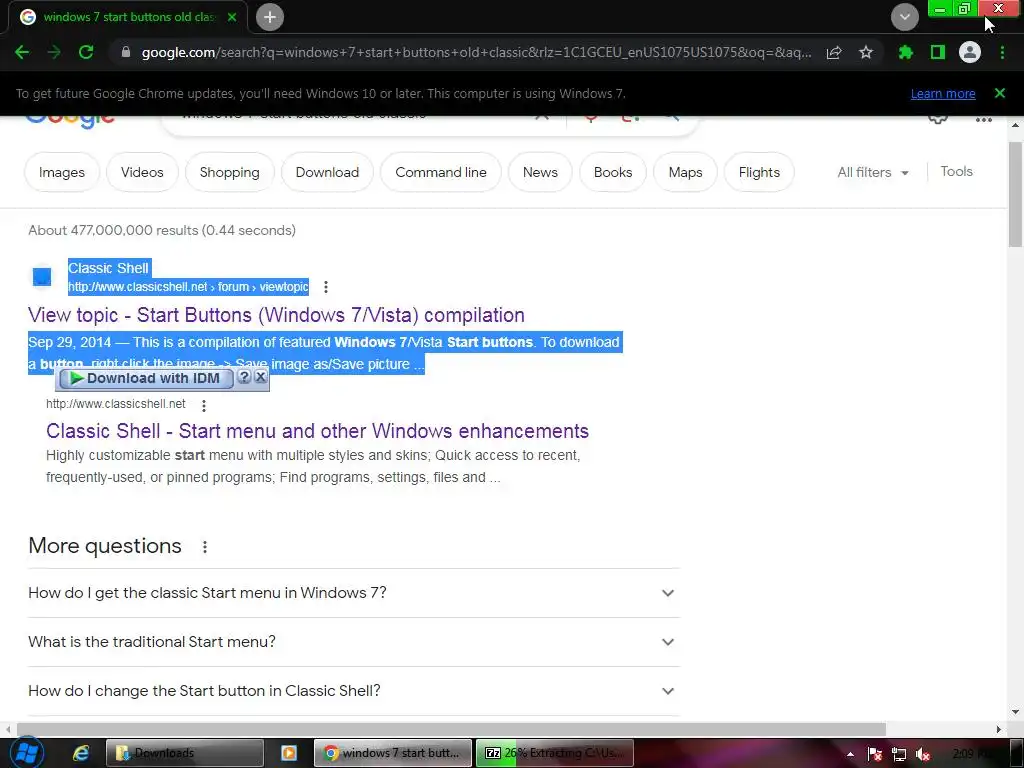Reload the page with the refresh icon

86,52
